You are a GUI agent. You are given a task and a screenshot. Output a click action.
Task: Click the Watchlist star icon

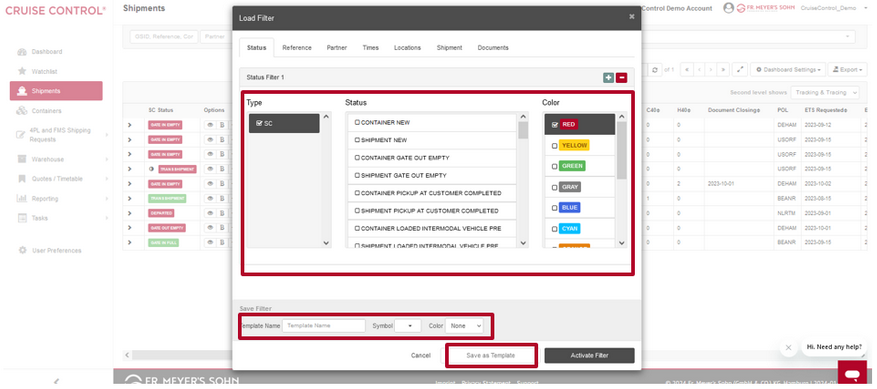coord(22,72)
